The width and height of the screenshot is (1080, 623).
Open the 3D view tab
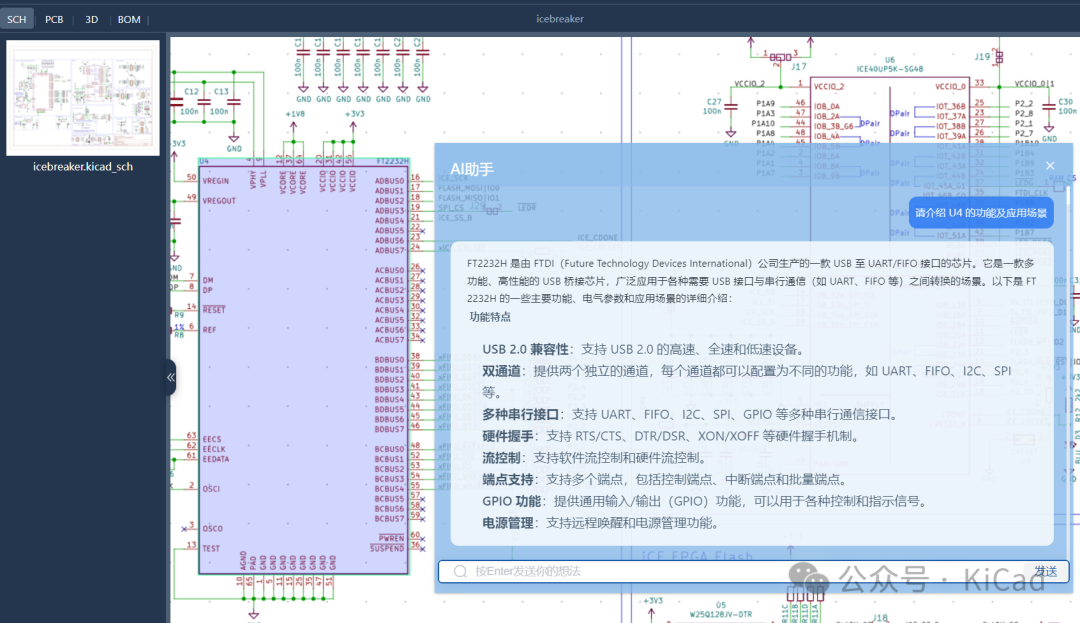click(92, 19)
